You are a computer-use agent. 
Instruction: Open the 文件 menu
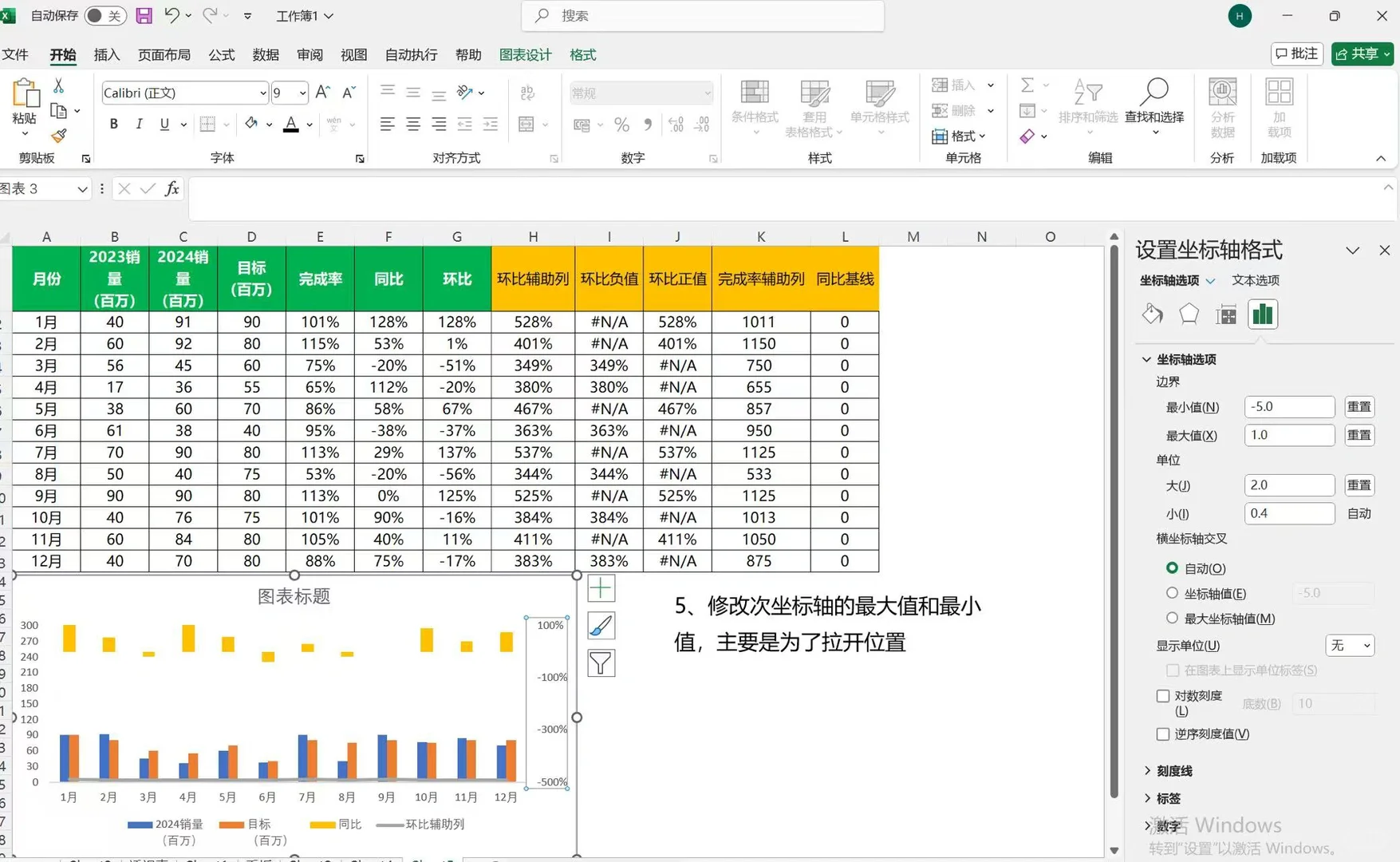tap(15, 54)
